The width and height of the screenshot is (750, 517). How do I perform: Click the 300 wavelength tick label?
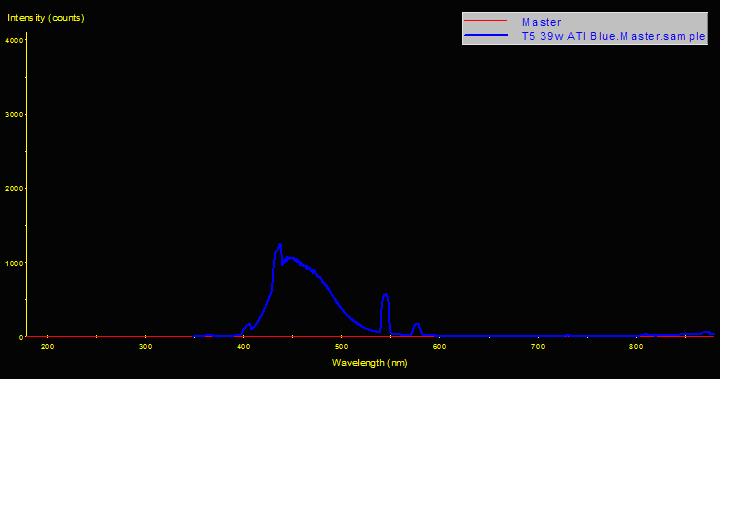[x=145, y=347]
